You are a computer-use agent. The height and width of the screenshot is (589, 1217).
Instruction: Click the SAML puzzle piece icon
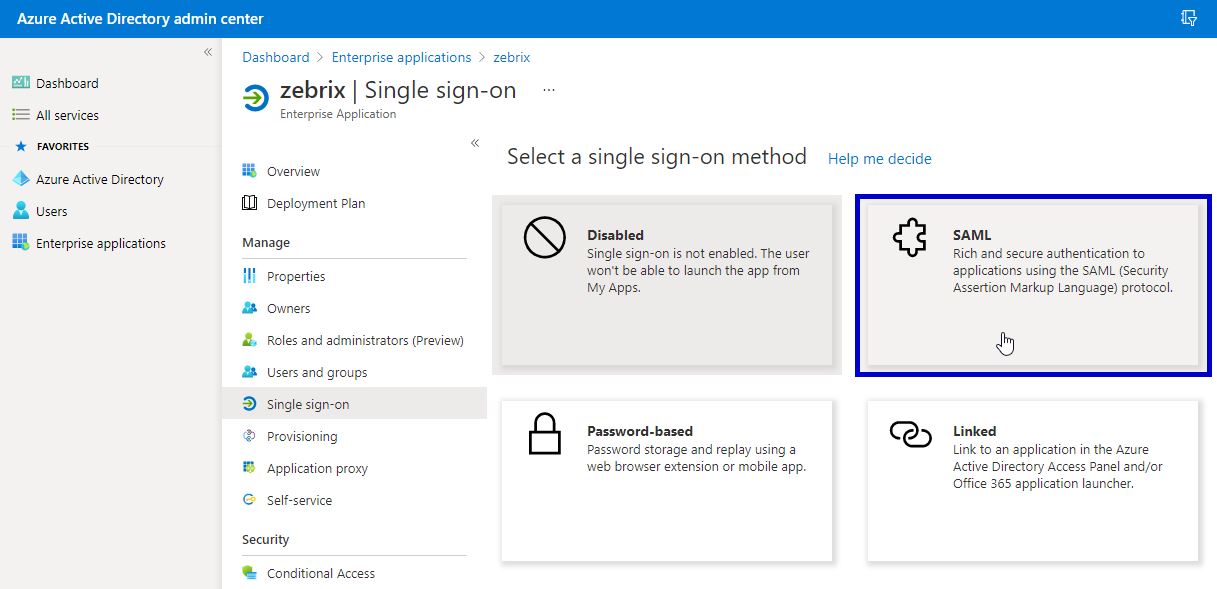click(x=909, y=239)
